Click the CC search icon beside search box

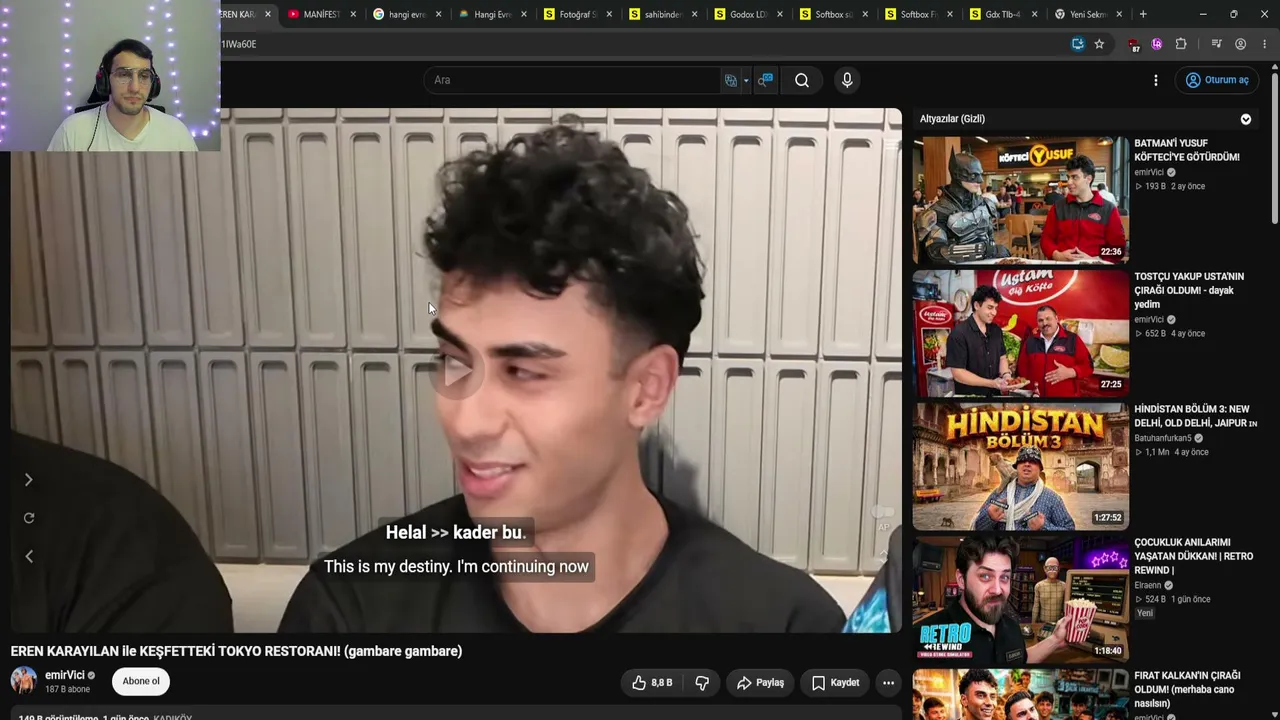click(x=765, y=80)
